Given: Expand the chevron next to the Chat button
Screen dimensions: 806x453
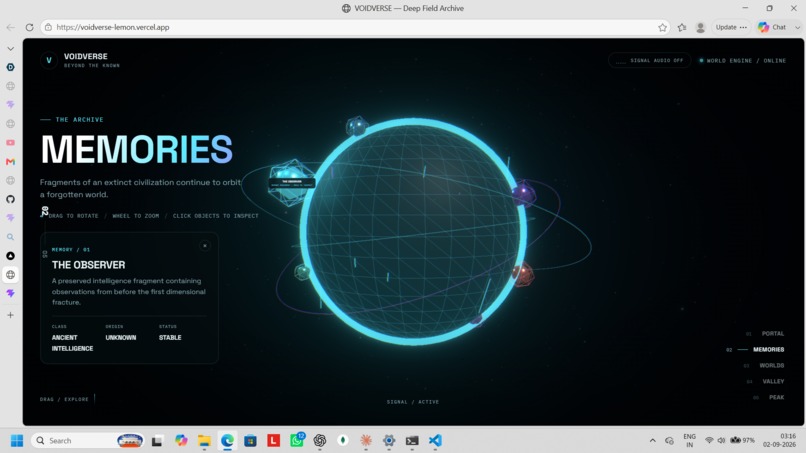Looking at the screenshot, I should [797, 27].
